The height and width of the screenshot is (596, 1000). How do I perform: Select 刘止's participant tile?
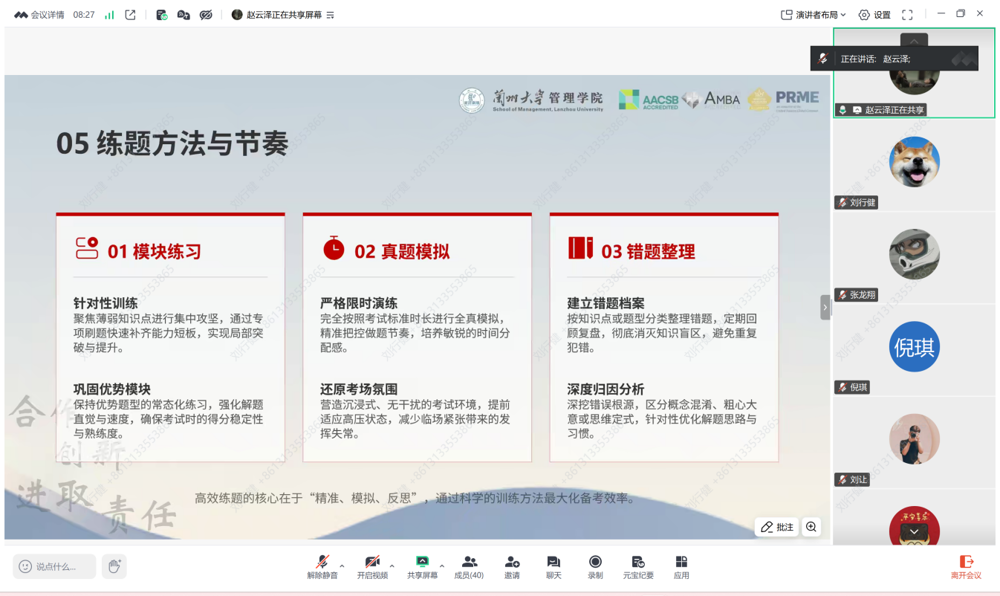914,441
